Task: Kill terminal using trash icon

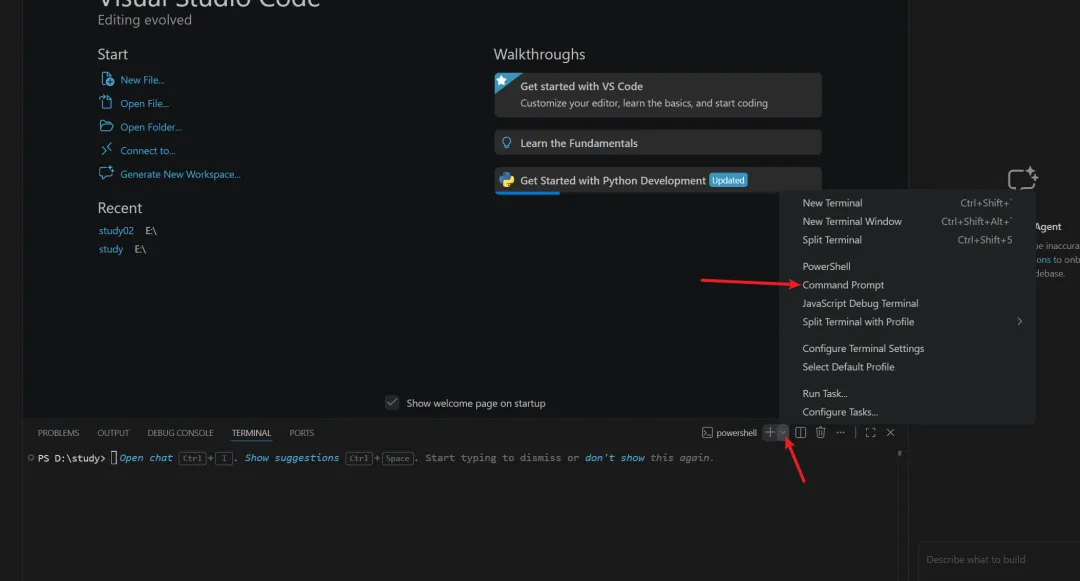Action: click(820, 432)
